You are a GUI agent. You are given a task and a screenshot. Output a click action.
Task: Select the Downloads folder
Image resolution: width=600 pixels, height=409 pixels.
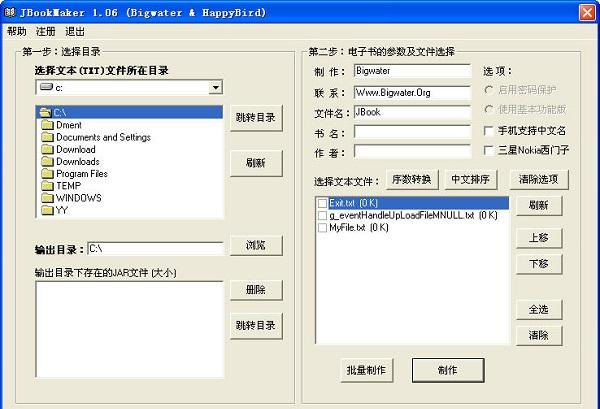(x=70, y=162)
